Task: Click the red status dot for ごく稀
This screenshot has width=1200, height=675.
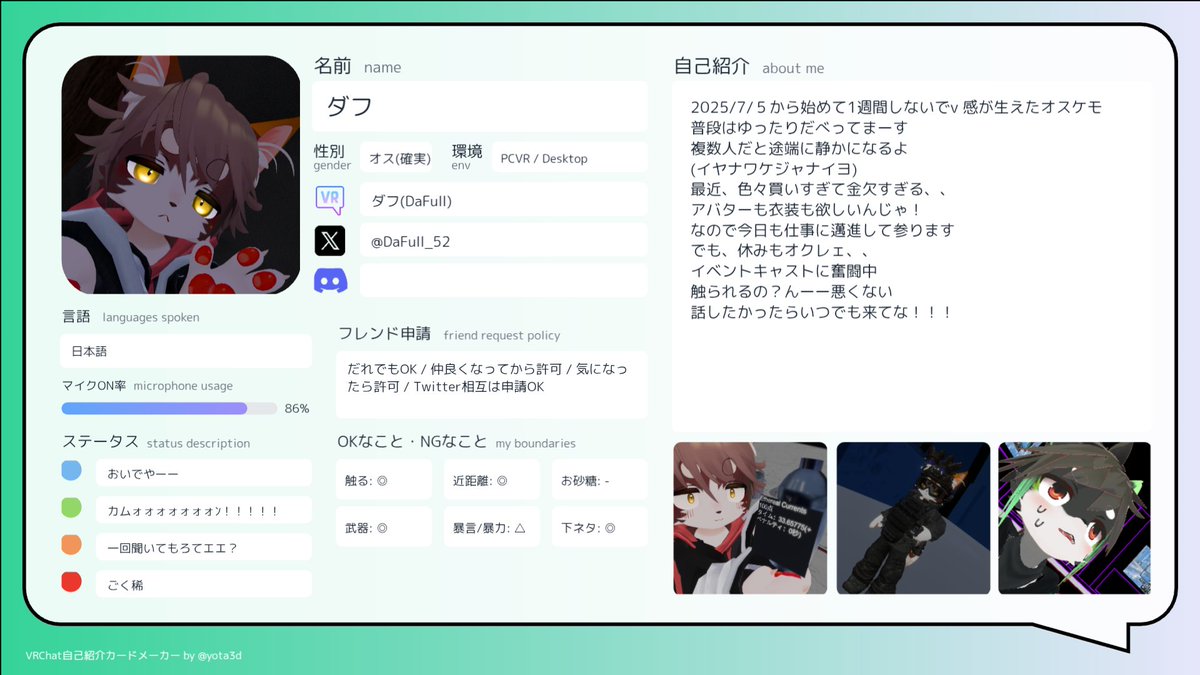Action: (x=71, y=583)
